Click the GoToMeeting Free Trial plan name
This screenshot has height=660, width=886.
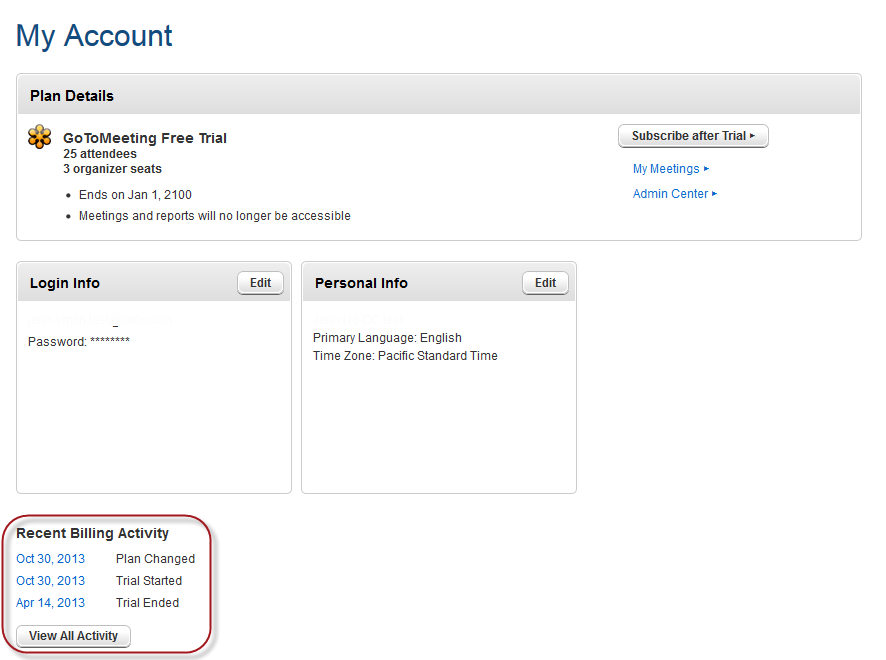145,138
